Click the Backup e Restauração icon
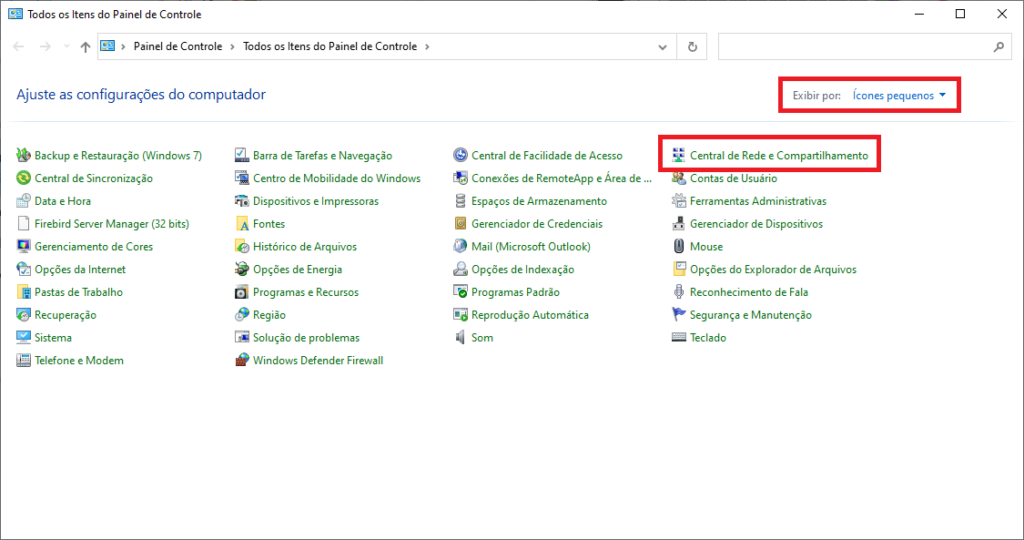Screen dimensions: 1024x540 pos(24,156)
